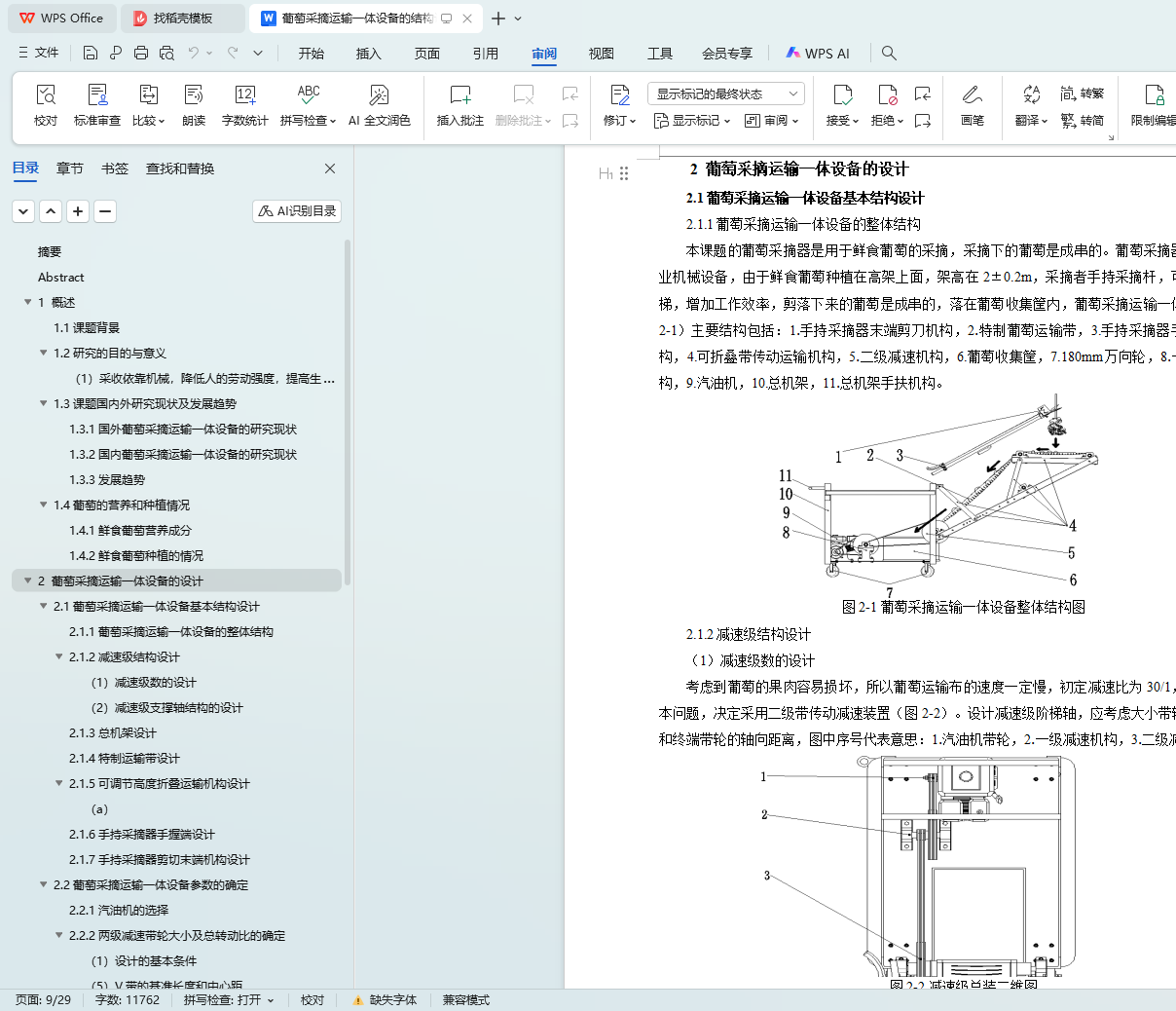
Task: Click the promote-level up arrow button
Action: [x=51, y=210]
